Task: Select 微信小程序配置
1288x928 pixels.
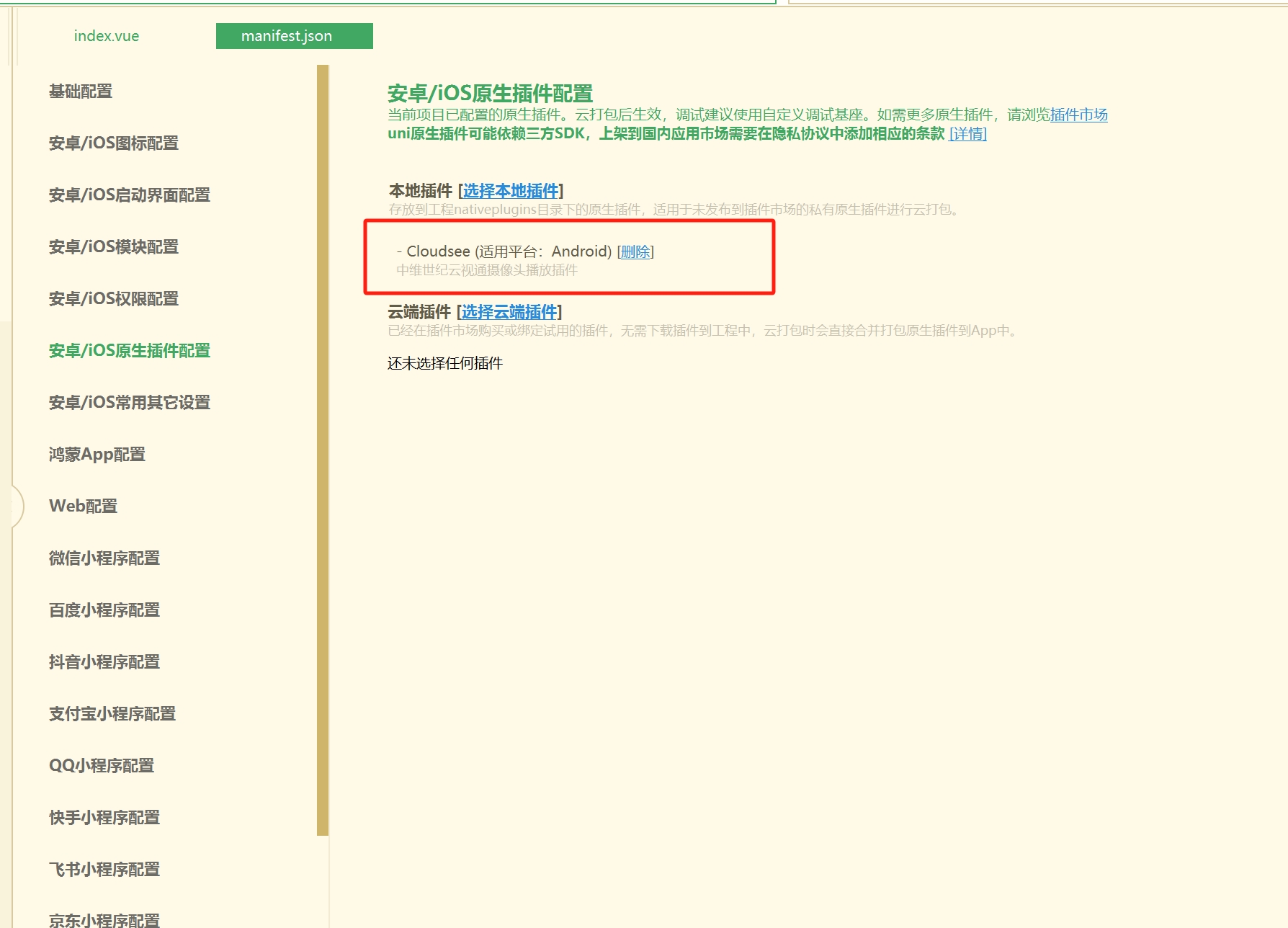Action: [104, 558]
